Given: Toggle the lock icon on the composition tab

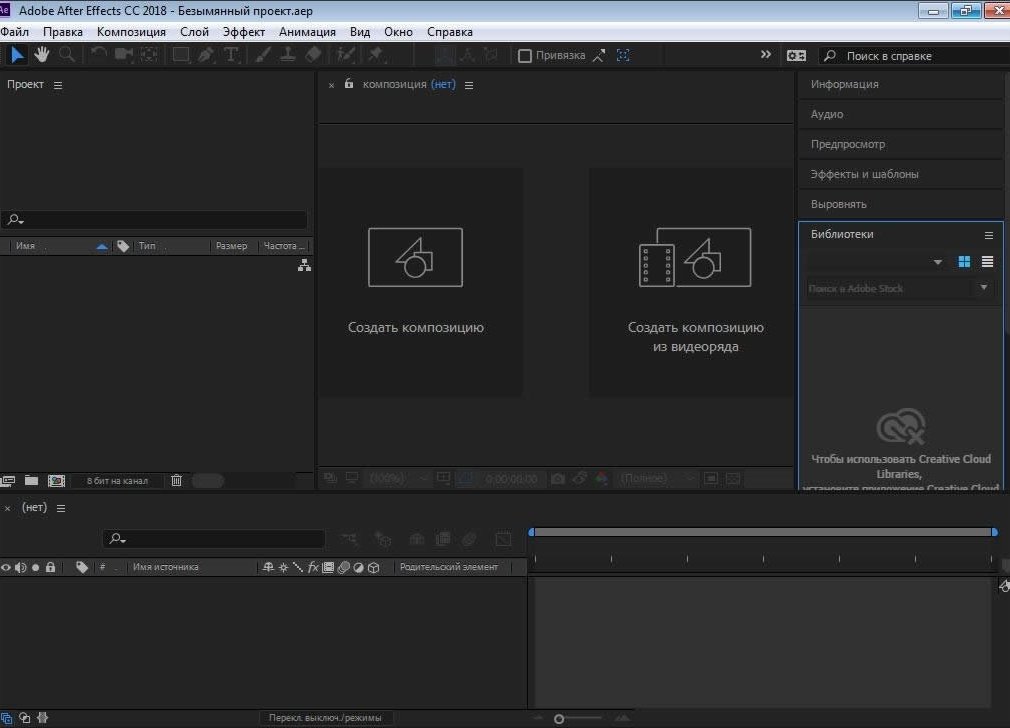Looking at the screenshot, I should coord(349,84).
